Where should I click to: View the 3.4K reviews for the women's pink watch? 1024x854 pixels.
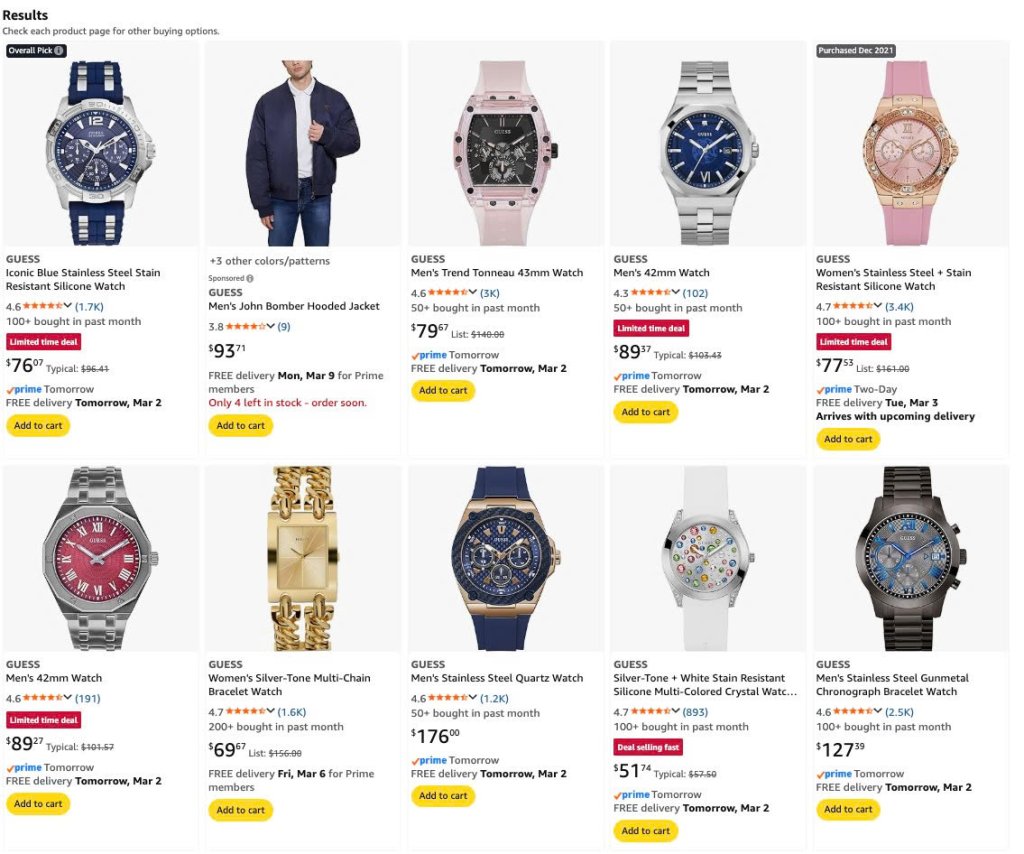pos(899,306)
